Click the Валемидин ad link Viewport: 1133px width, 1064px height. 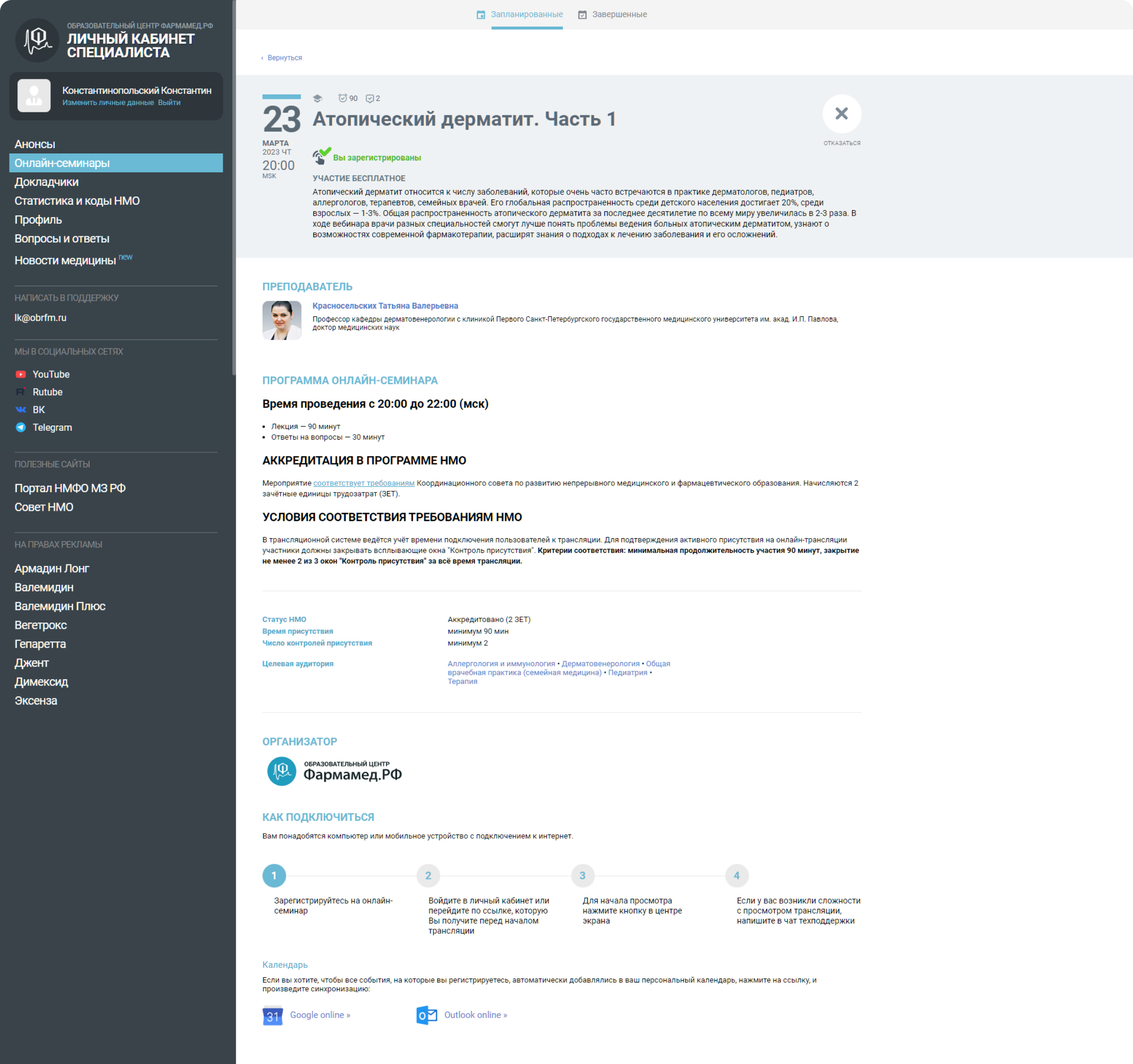click(x=44, y=587)
